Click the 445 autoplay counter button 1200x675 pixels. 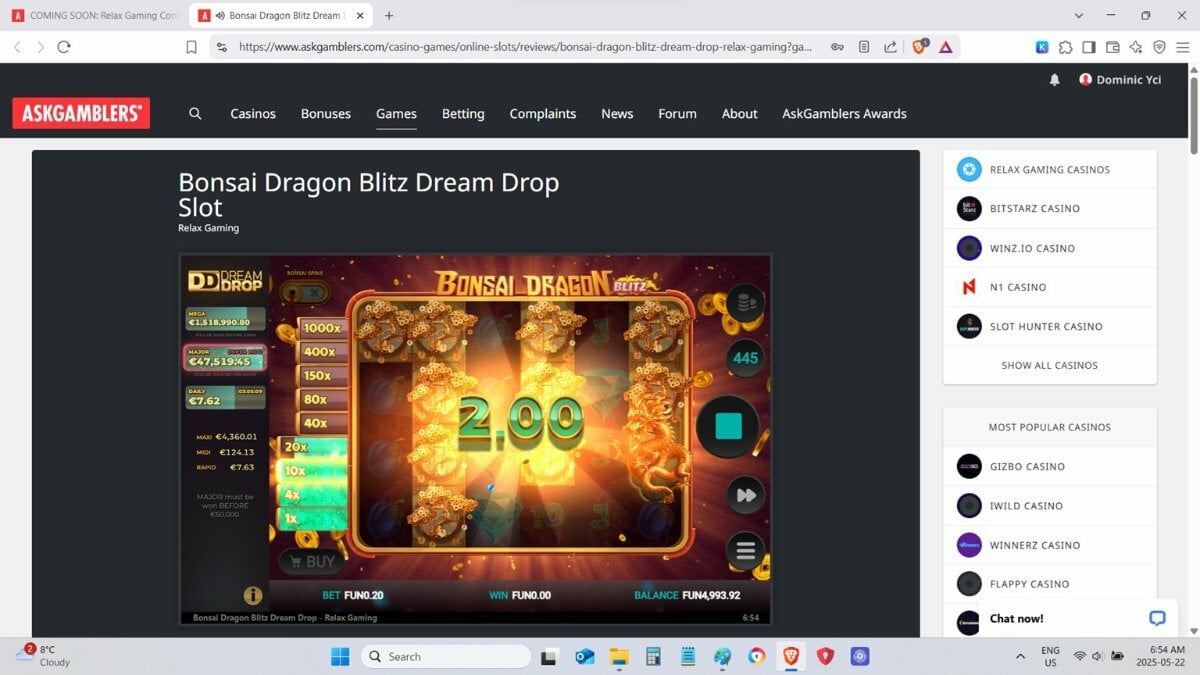(745, 358)
